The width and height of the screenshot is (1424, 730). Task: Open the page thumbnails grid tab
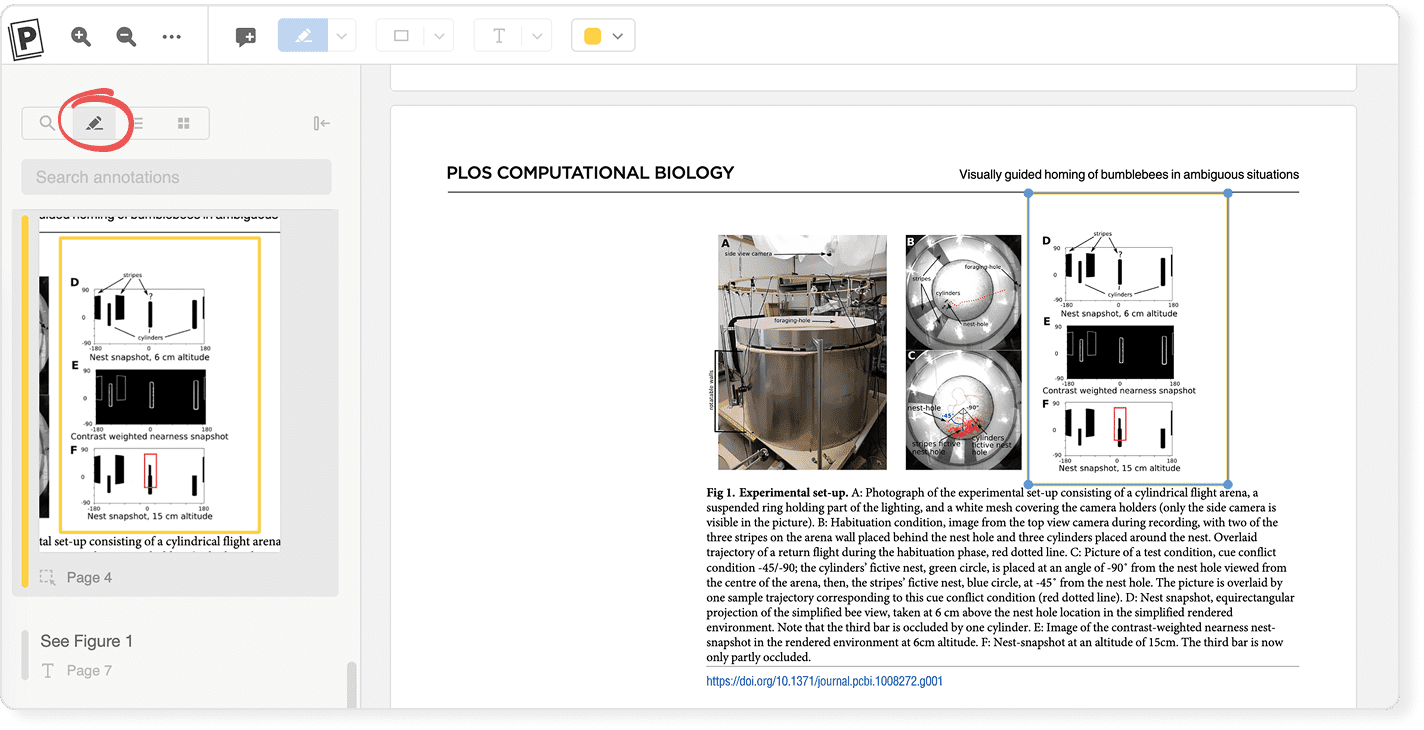184,123
